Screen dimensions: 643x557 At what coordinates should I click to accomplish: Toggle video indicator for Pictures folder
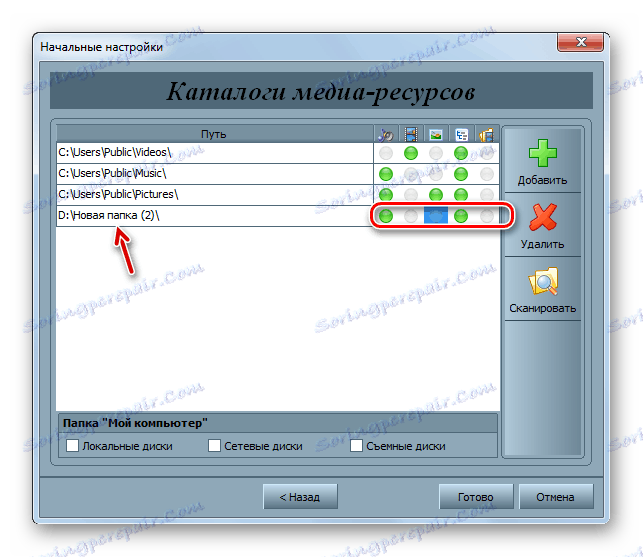tap(410, 194)
